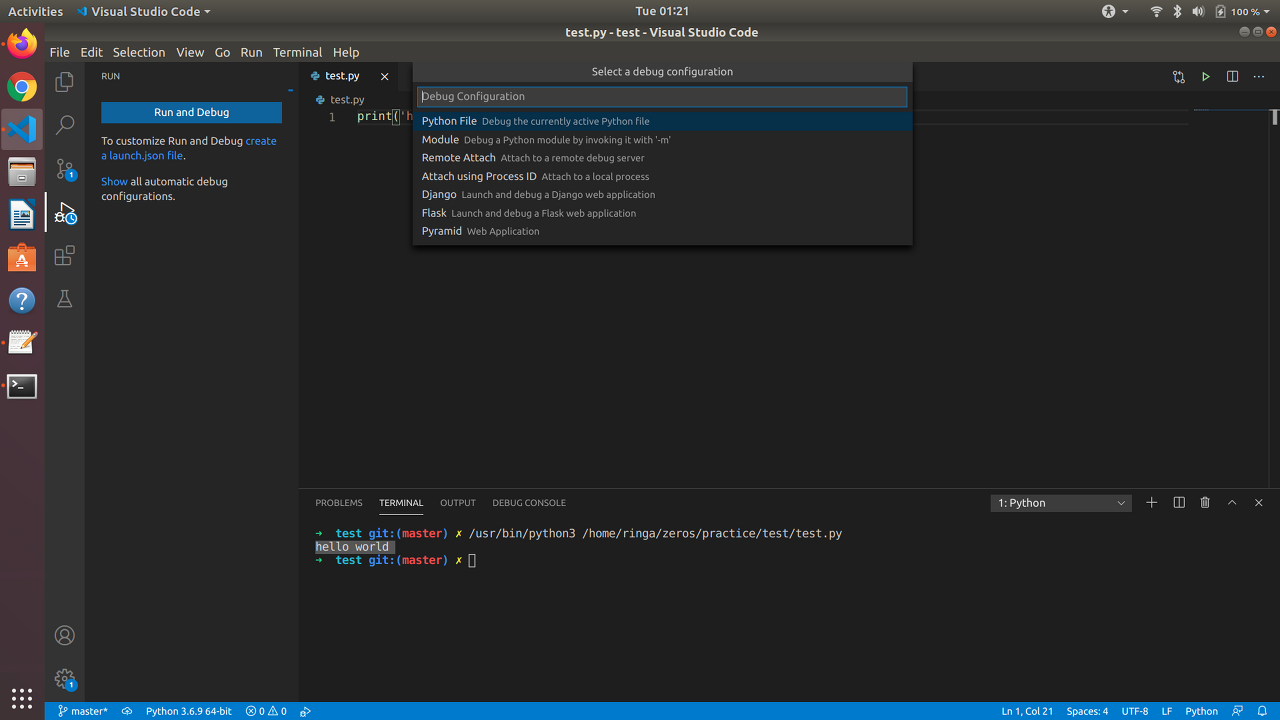Close the terminal panel
This screenshot has width=1280, height=720.
coord(1259,502)
